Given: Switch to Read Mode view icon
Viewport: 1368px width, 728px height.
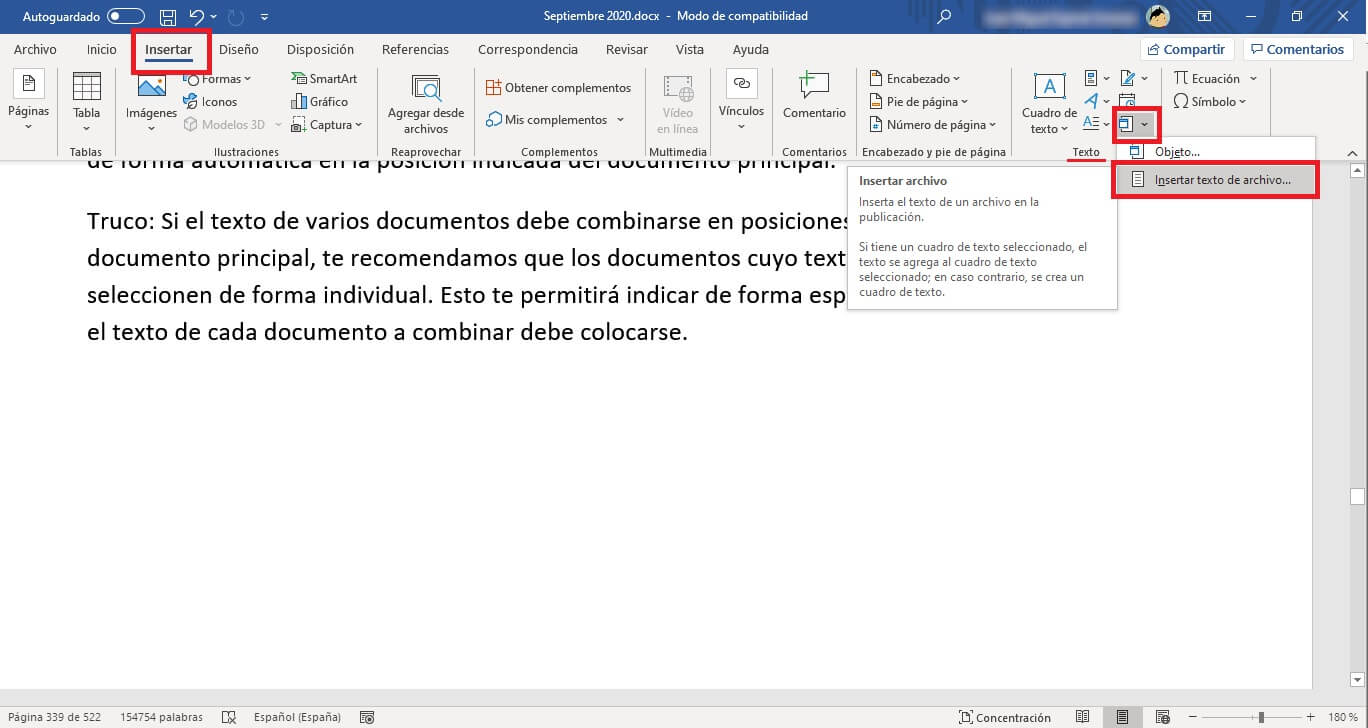Looking at the screenshot, I should tap(1082, 717).
